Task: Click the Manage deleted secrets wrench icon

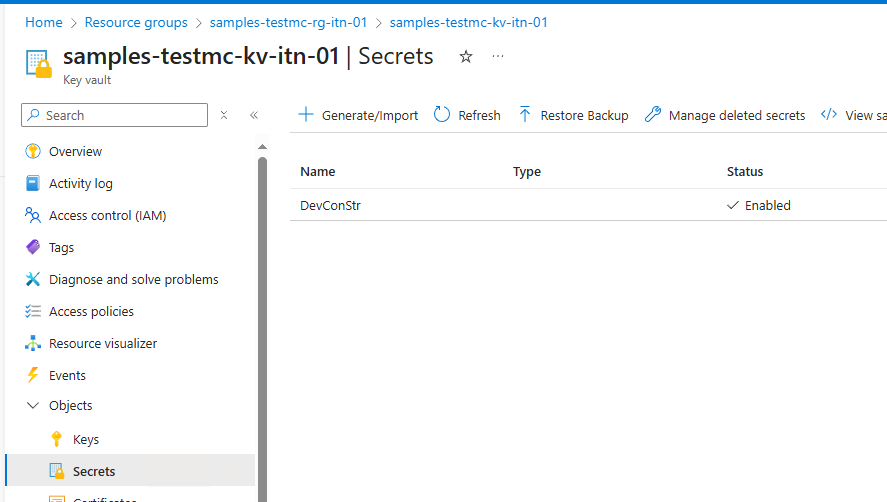Action: (653, 115)
